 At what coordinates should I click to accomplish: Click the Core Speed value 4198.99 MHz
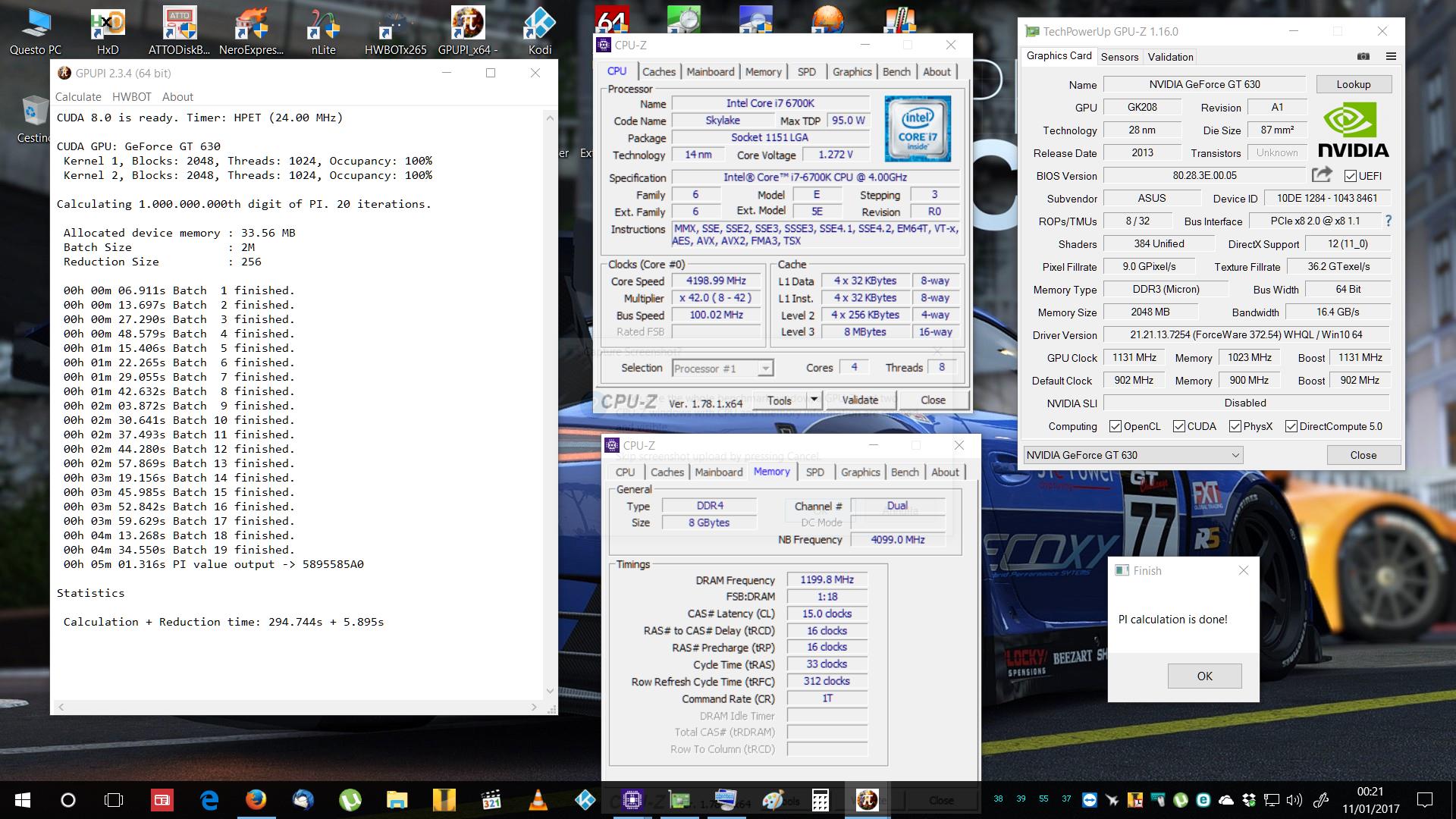(x=716, y=281)
